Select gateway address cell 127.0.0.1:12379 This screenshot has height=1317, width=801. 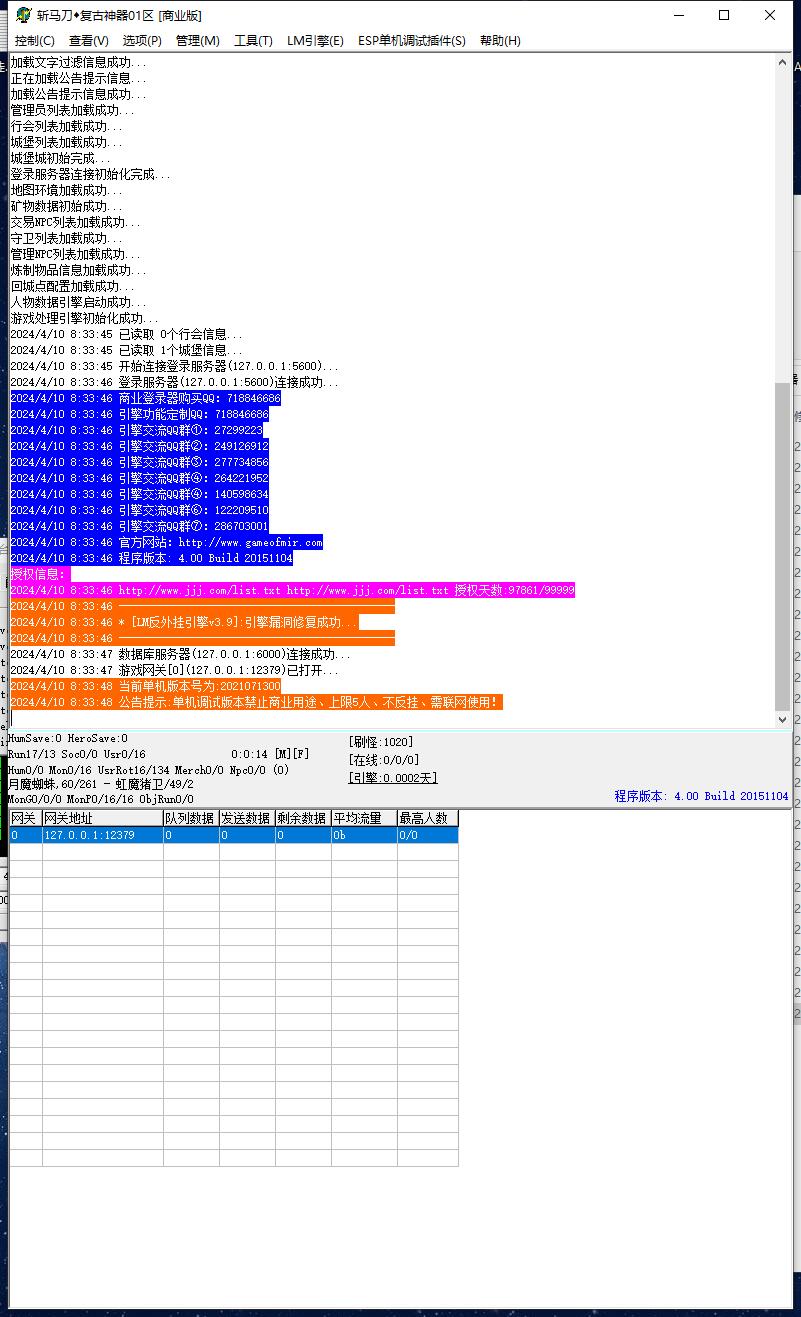coord(102,835)
